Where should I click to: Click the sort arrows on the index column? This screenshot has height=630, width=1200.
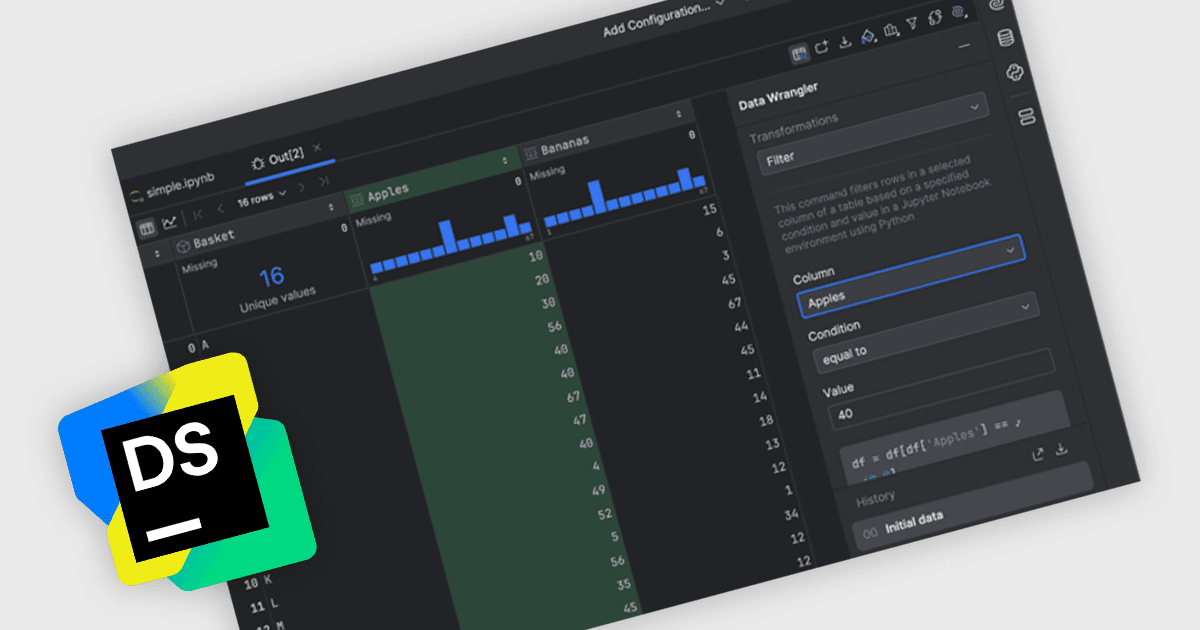pyautogui.click(x=156, y=254)
